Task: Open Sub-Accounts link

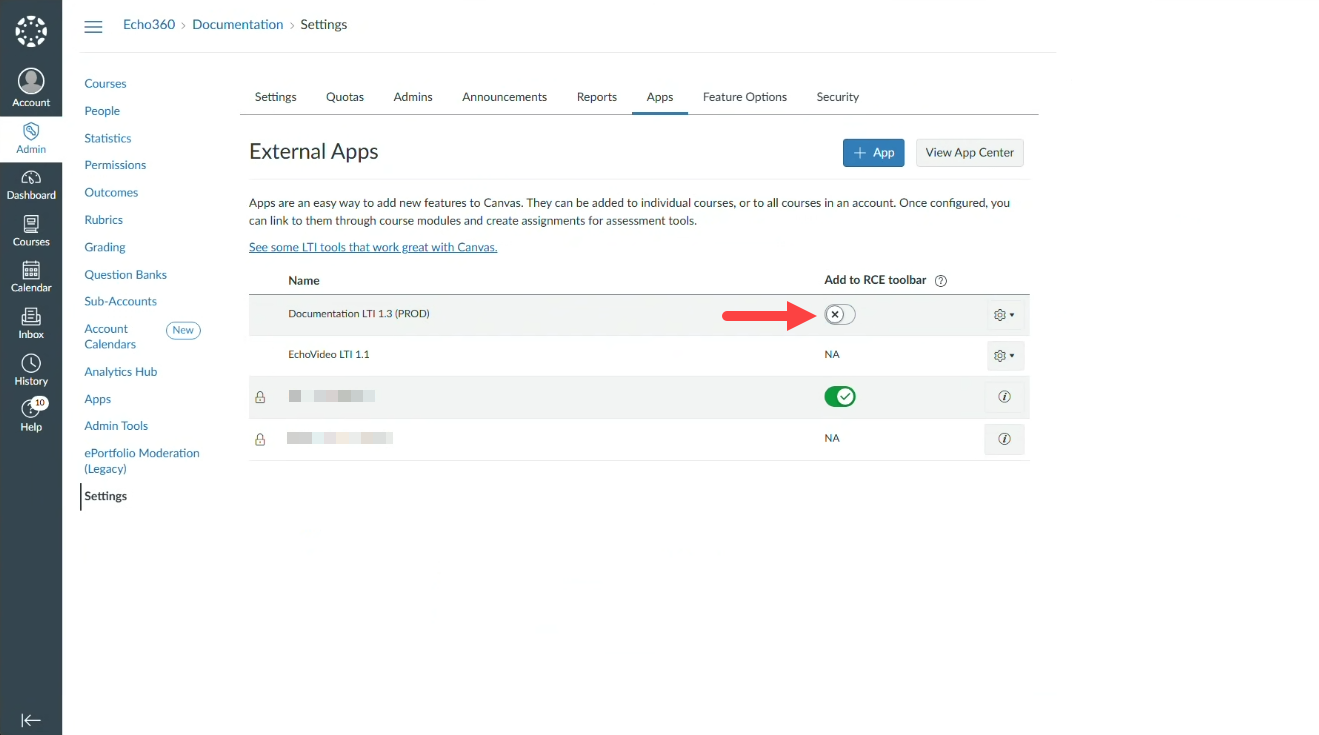Action: pos(121,301)
